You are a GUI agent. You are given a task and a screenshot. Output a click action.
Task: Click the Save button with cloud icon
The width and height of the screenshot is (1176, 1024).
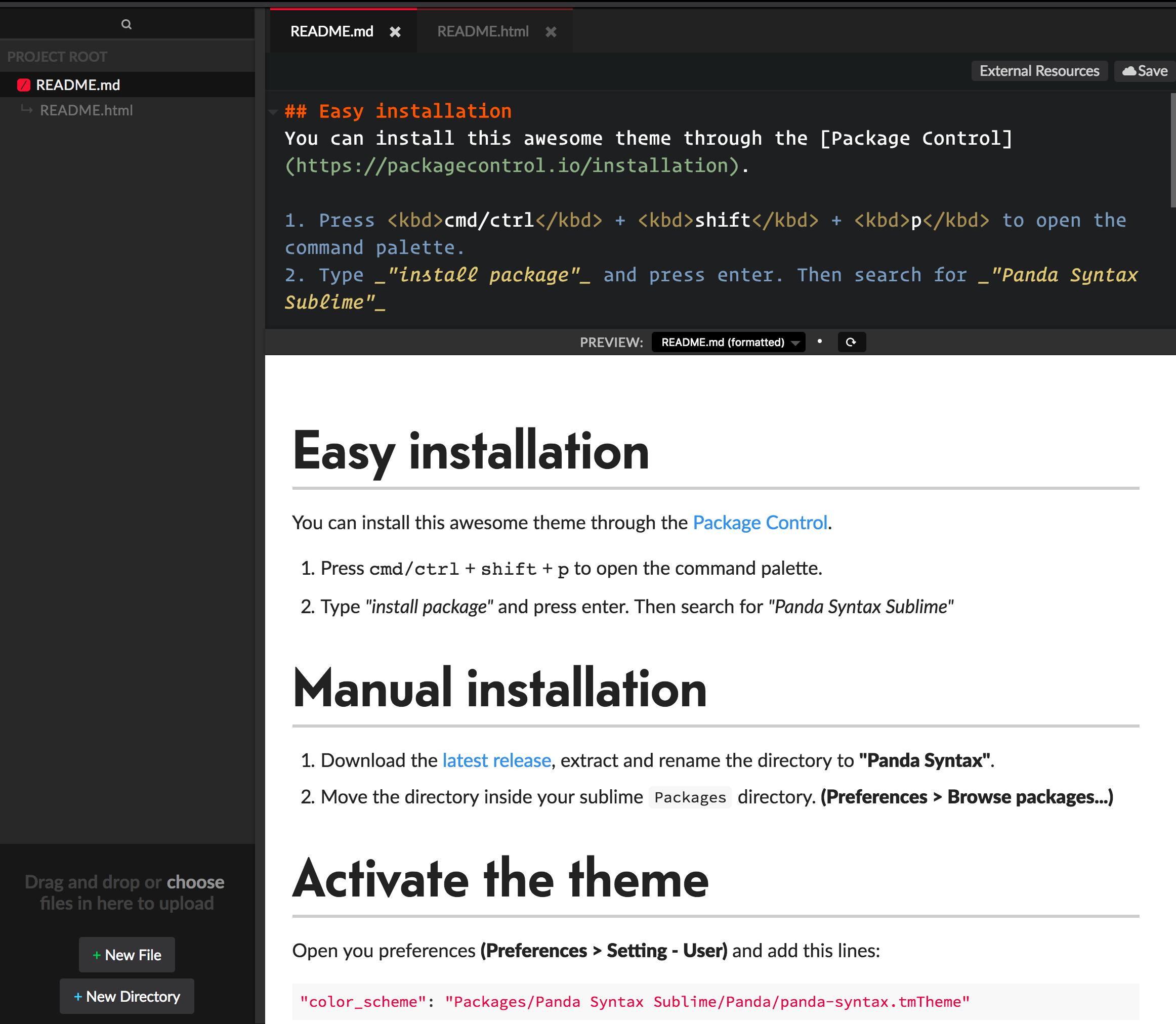[x=1145, y=71]
